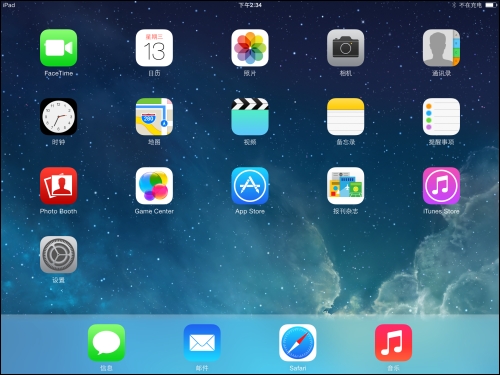Launch Photo Booth
Viewport: 500px width, 375px height.
click(x=59, y=186)
